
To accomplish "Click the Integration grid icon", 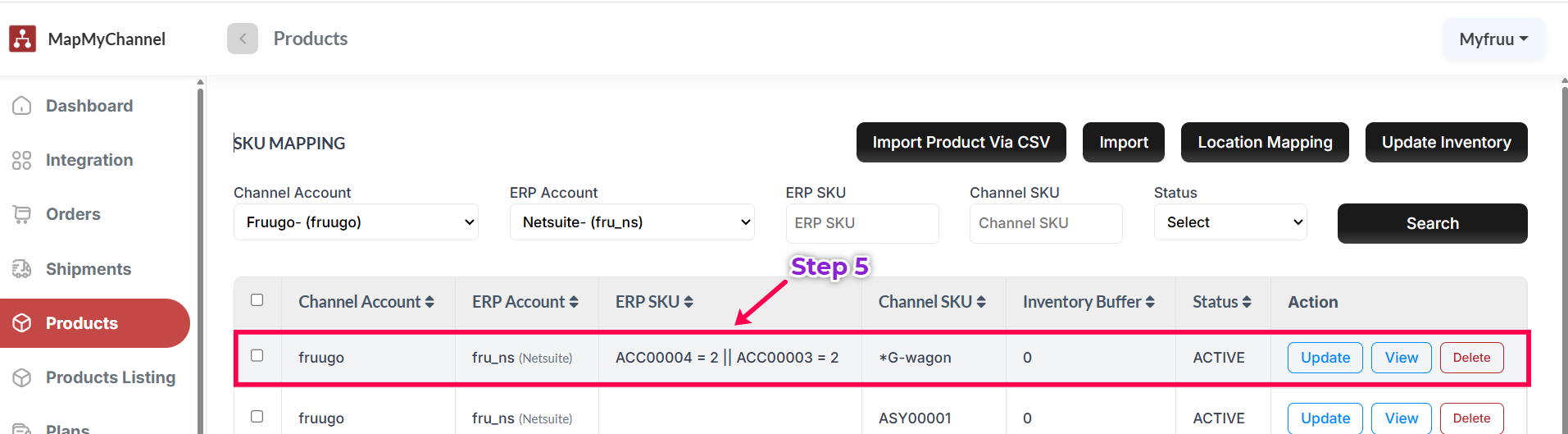I will coord(22,160).
